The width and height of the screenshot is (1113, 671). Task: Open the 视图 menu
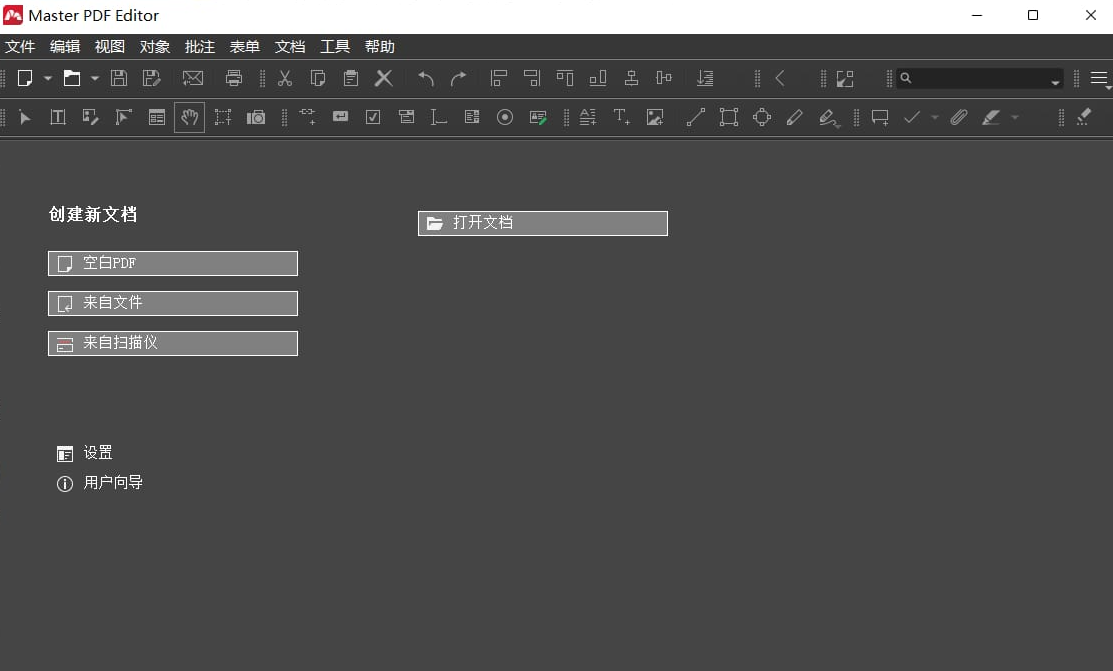[x=109, y=47]
